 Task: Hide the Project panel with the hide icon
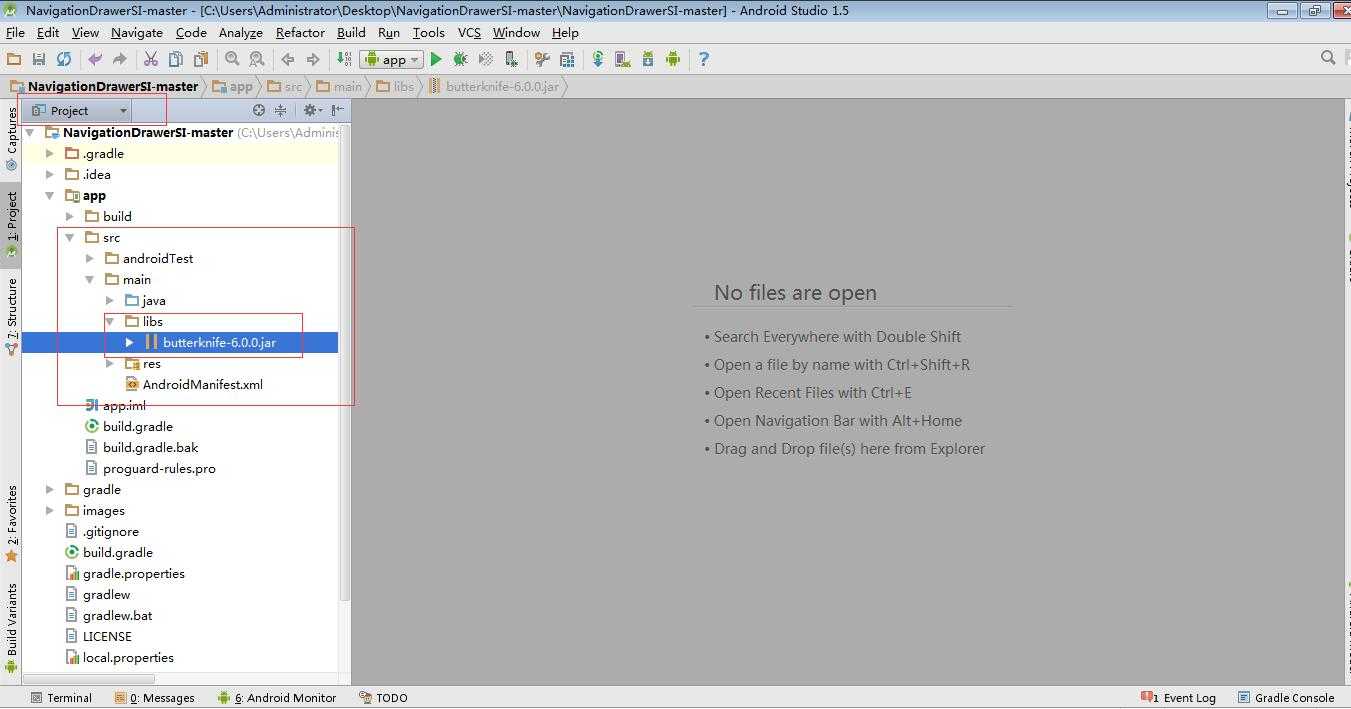338,110
